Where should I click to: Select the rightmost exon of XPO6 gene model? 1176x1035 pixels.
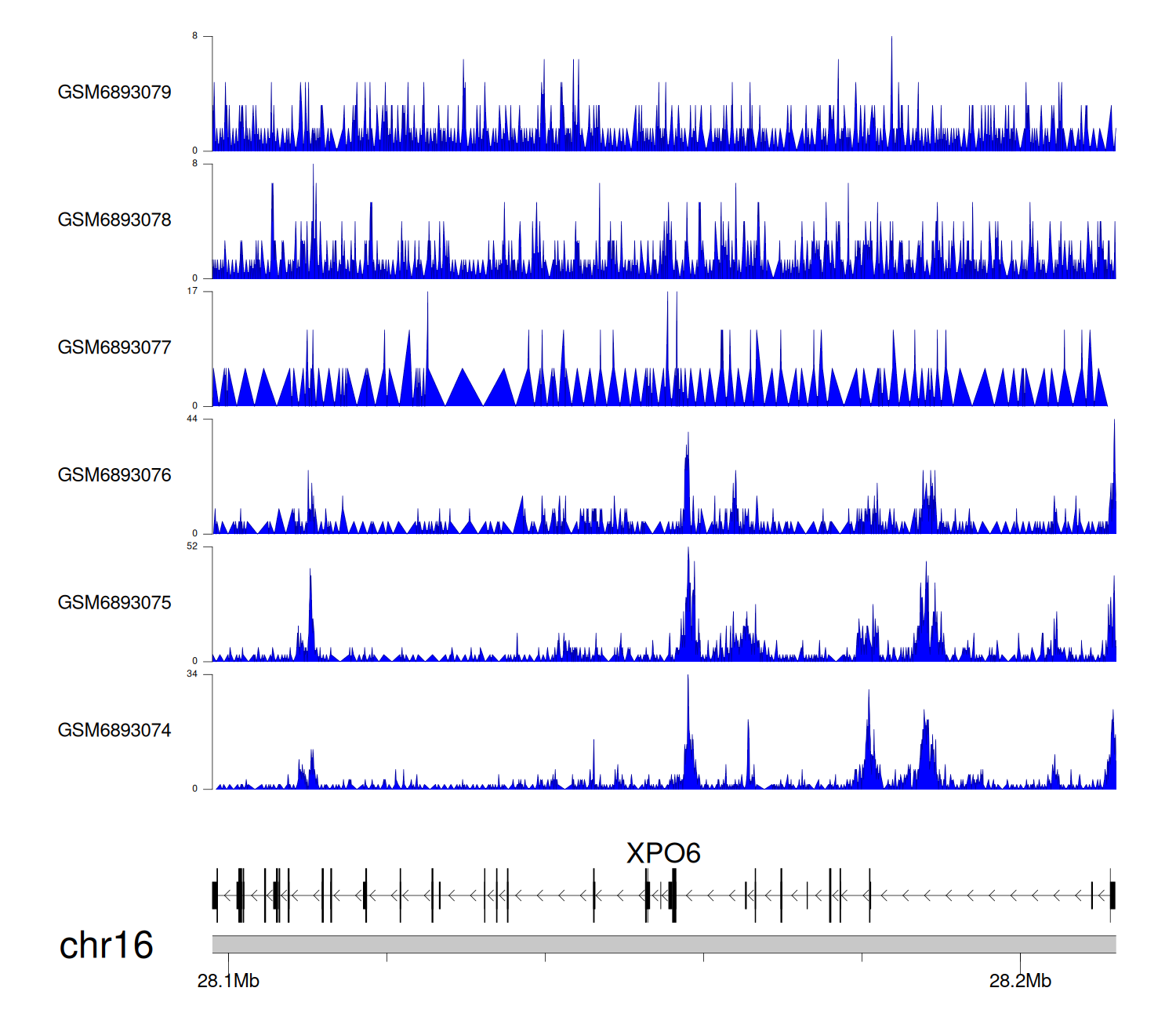[x=1112, y=895]
